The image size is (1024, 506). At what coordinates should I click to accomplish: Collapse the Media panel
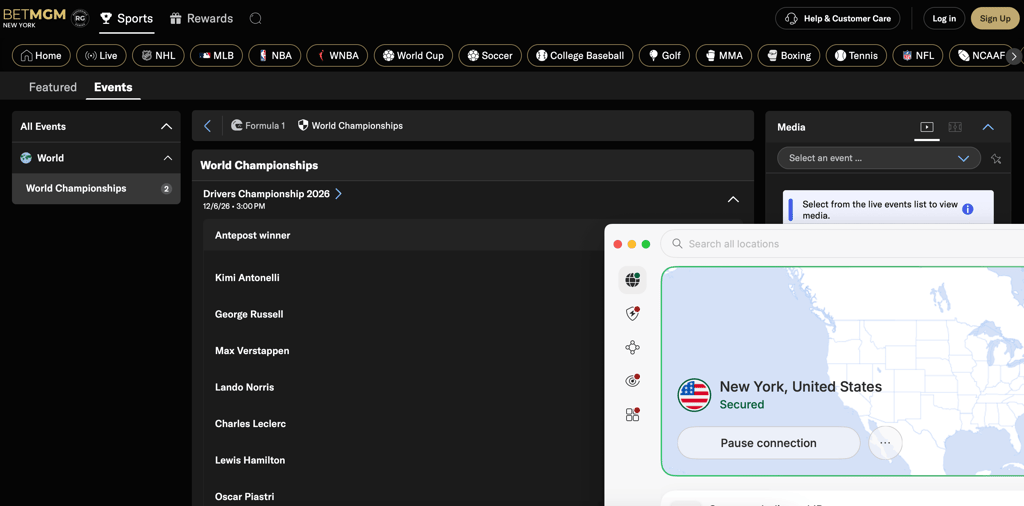point(988,127)
